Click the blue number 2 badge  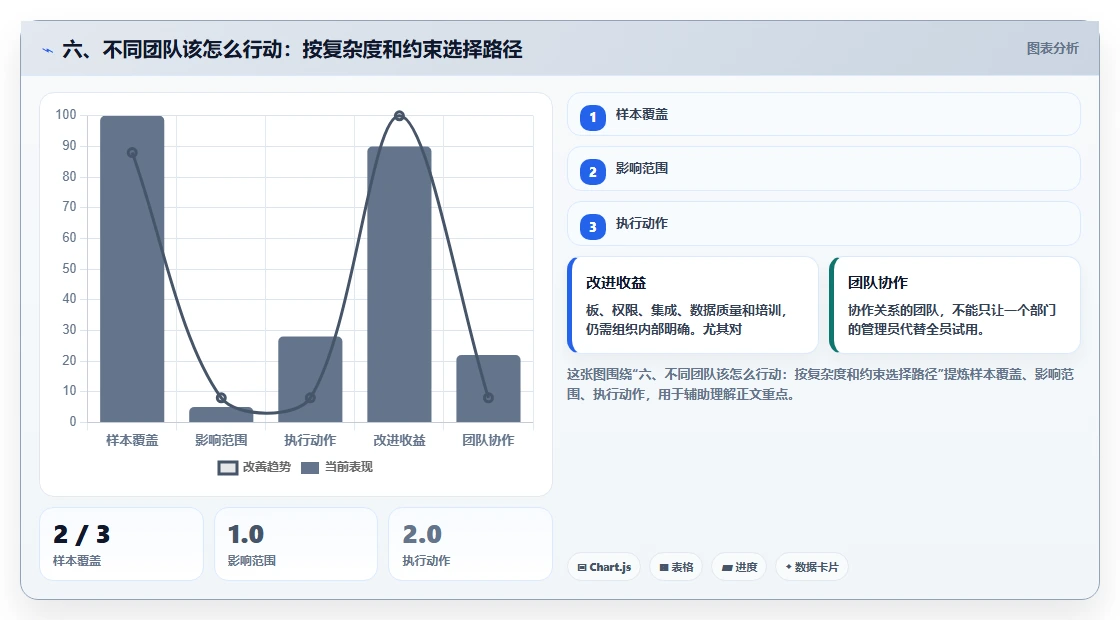coord(592,172)
